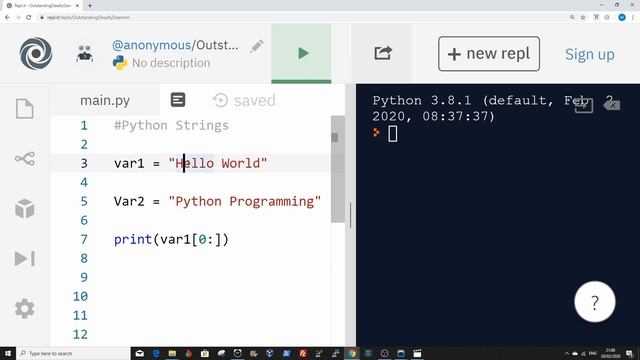Open the Mail app from taskbar
This screenshot has width=640, height=360.
click(140, 353)
